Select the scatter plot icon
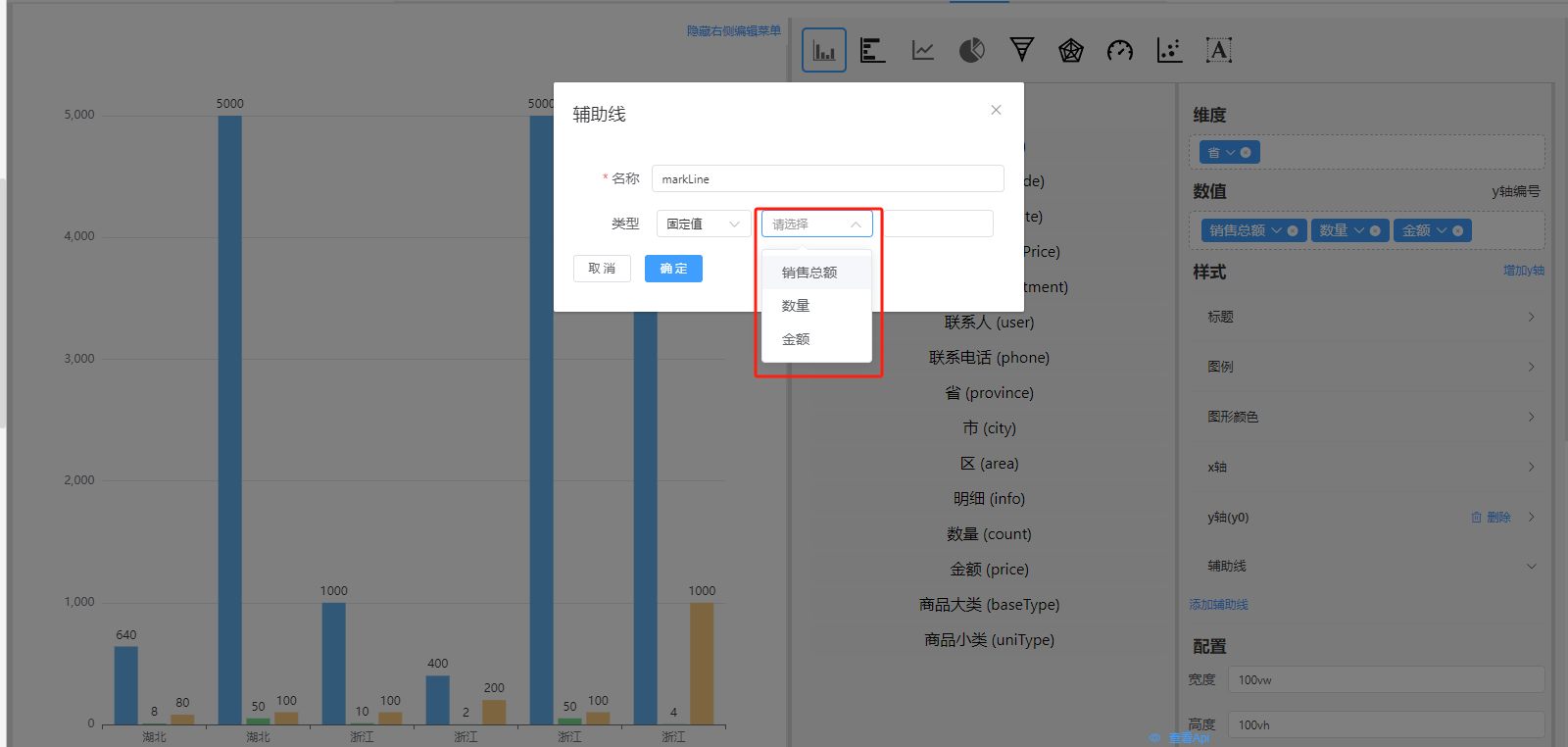The image size is (1568, 747). pyautogui.click(x=1169, y=50)
